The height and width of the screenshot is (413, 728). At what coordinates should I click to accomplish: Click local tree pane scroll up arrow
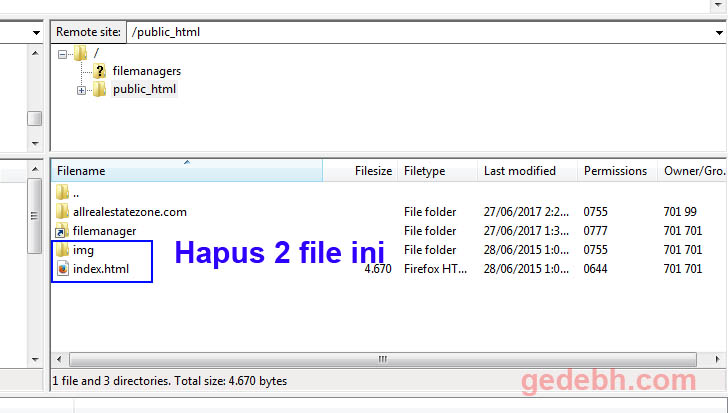coord(35,53)
